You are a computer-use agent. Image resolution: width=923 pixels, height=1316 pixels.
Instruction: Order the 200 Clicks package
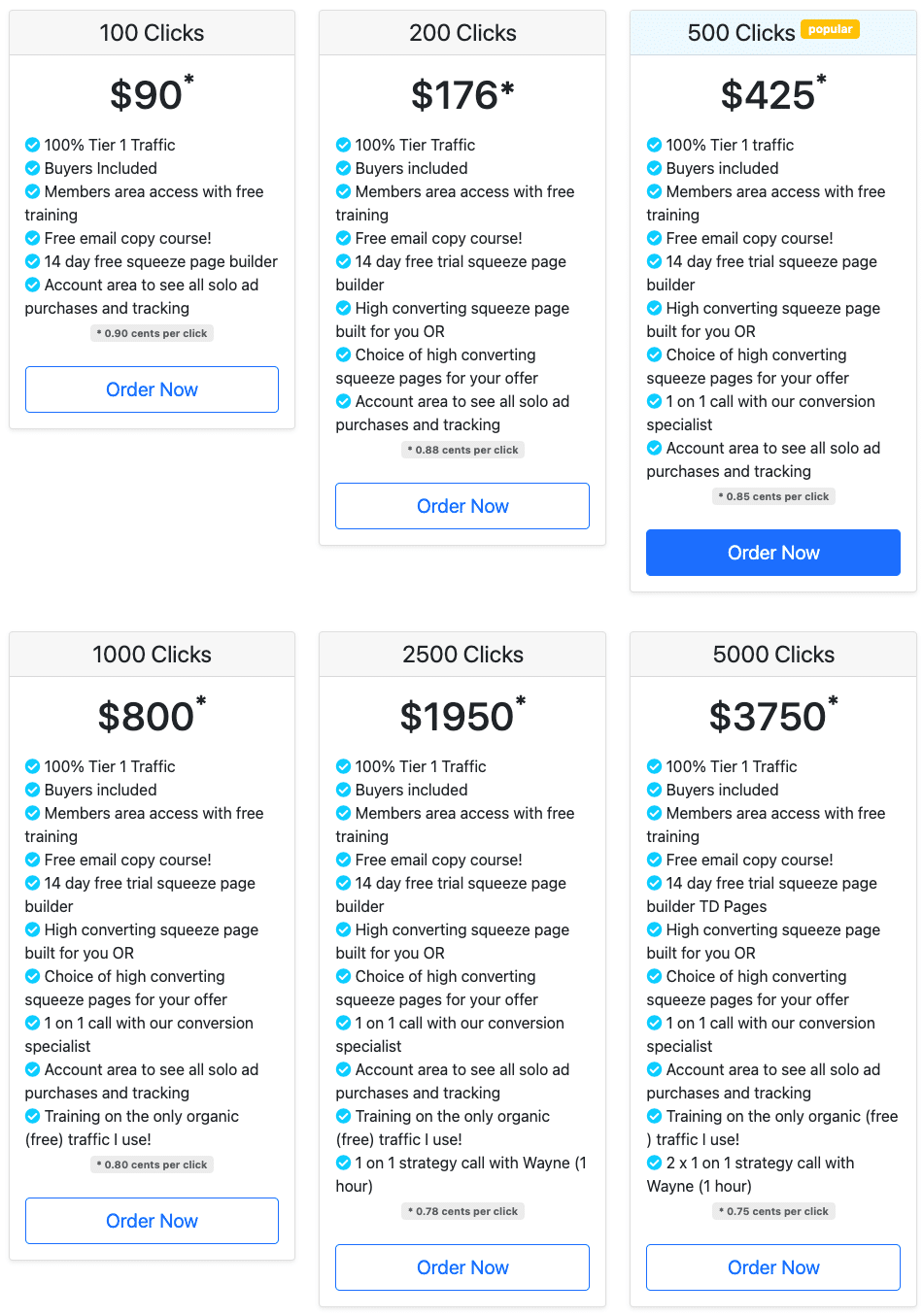(462, 506)
